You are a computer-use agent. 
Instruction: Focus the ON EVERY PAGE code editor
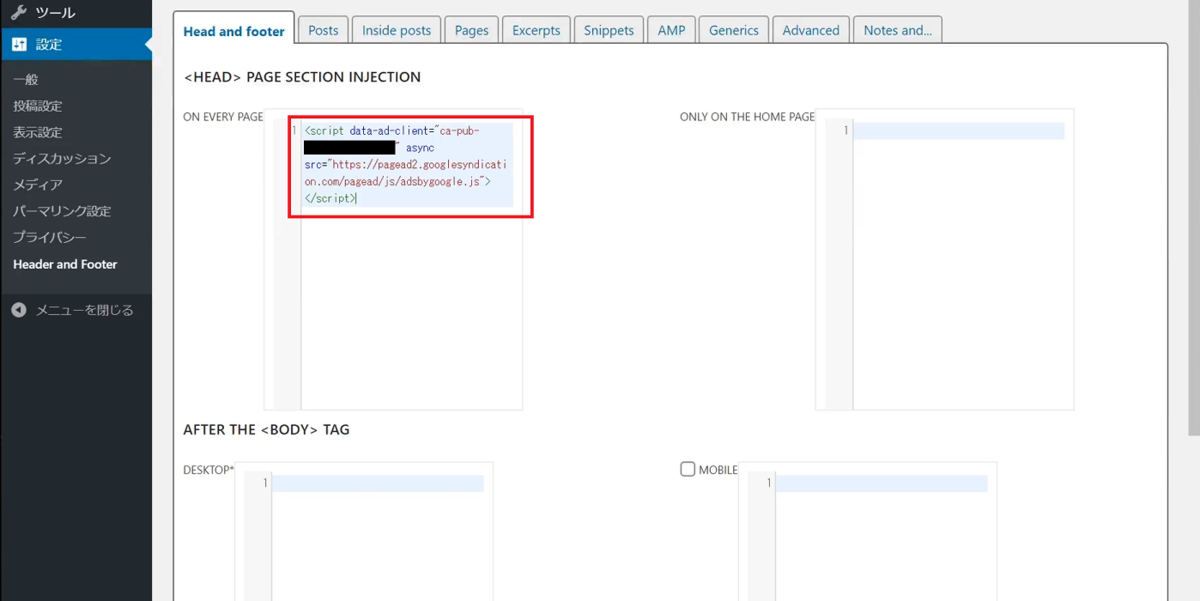[x=393, y=259]
